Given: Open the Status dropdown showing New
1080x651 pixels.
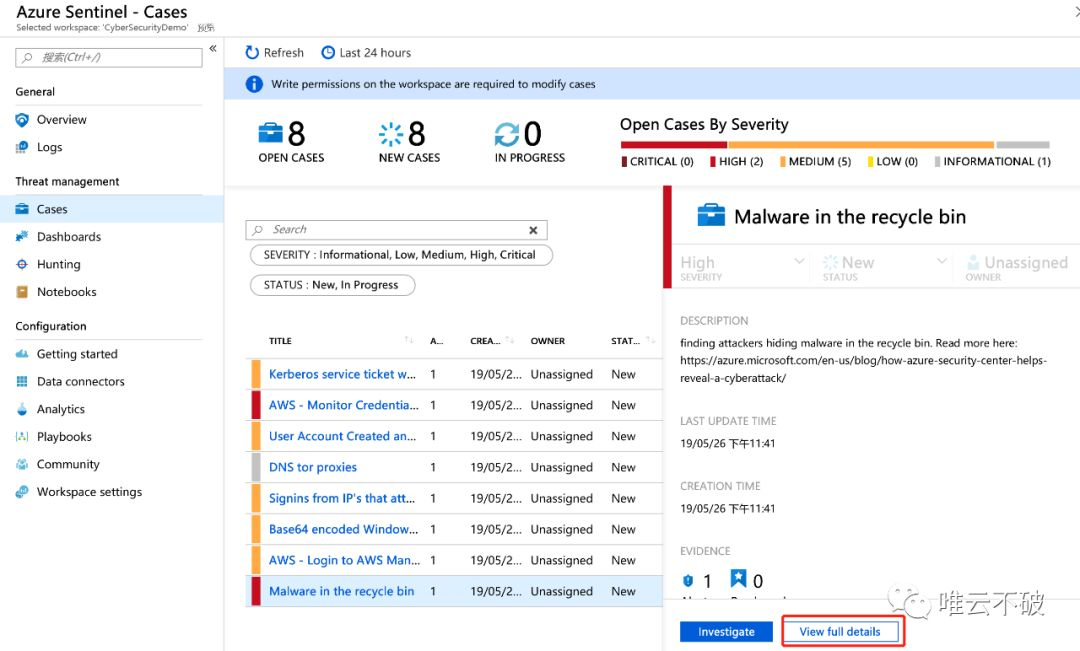Looking at the screenshot, I should pos(884,267).
